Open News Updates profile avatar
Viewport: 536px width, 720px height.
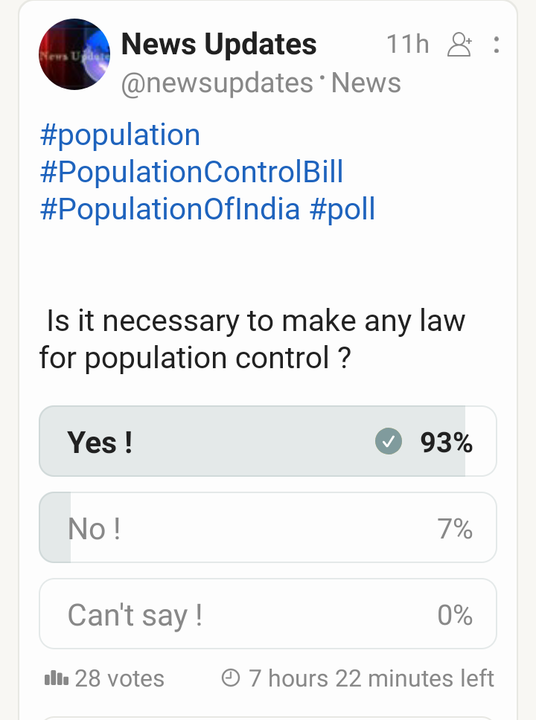74,54
